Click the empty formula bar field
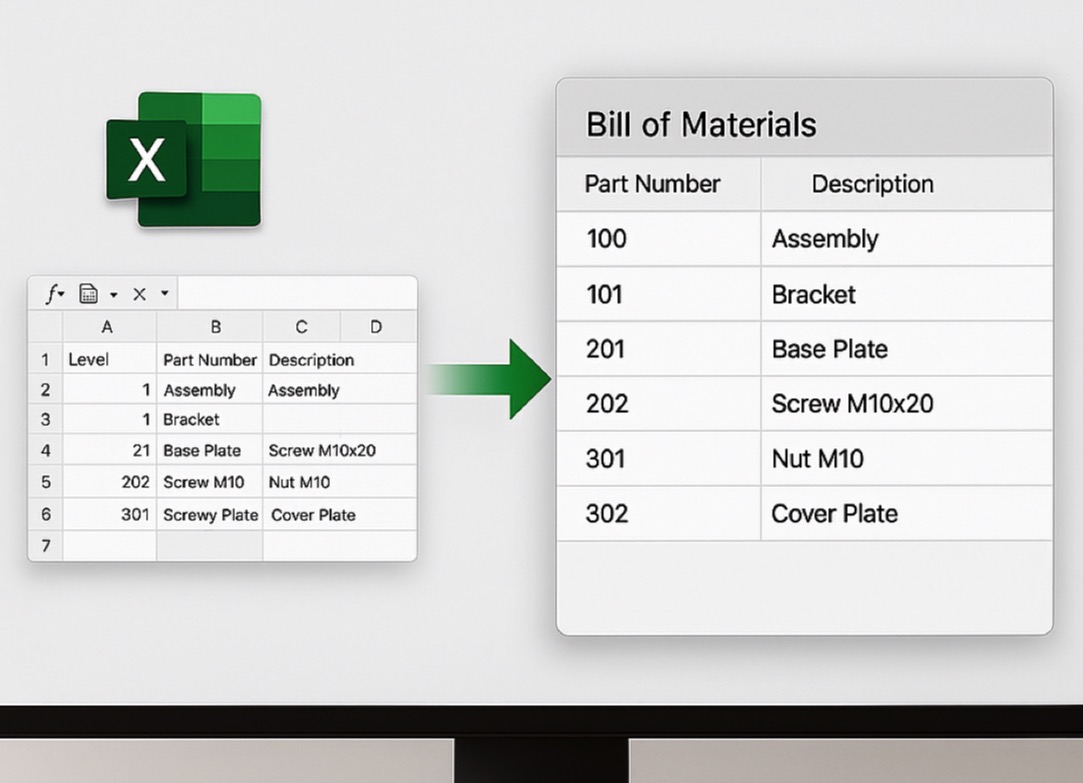The height and width of the screenshot is (783, 1083). click(296, 294)
